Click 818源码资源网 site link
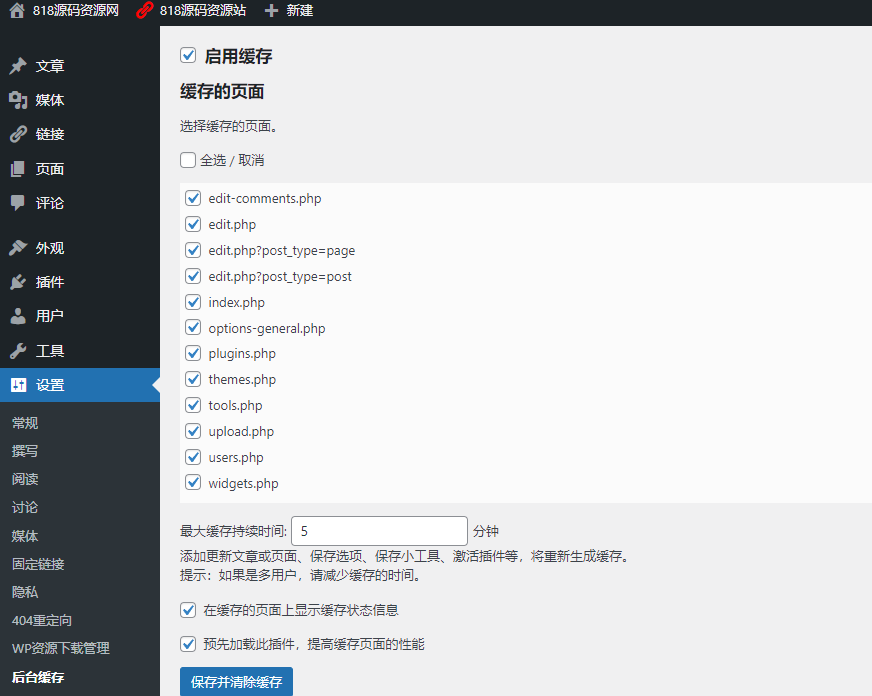 coord(76,10)
